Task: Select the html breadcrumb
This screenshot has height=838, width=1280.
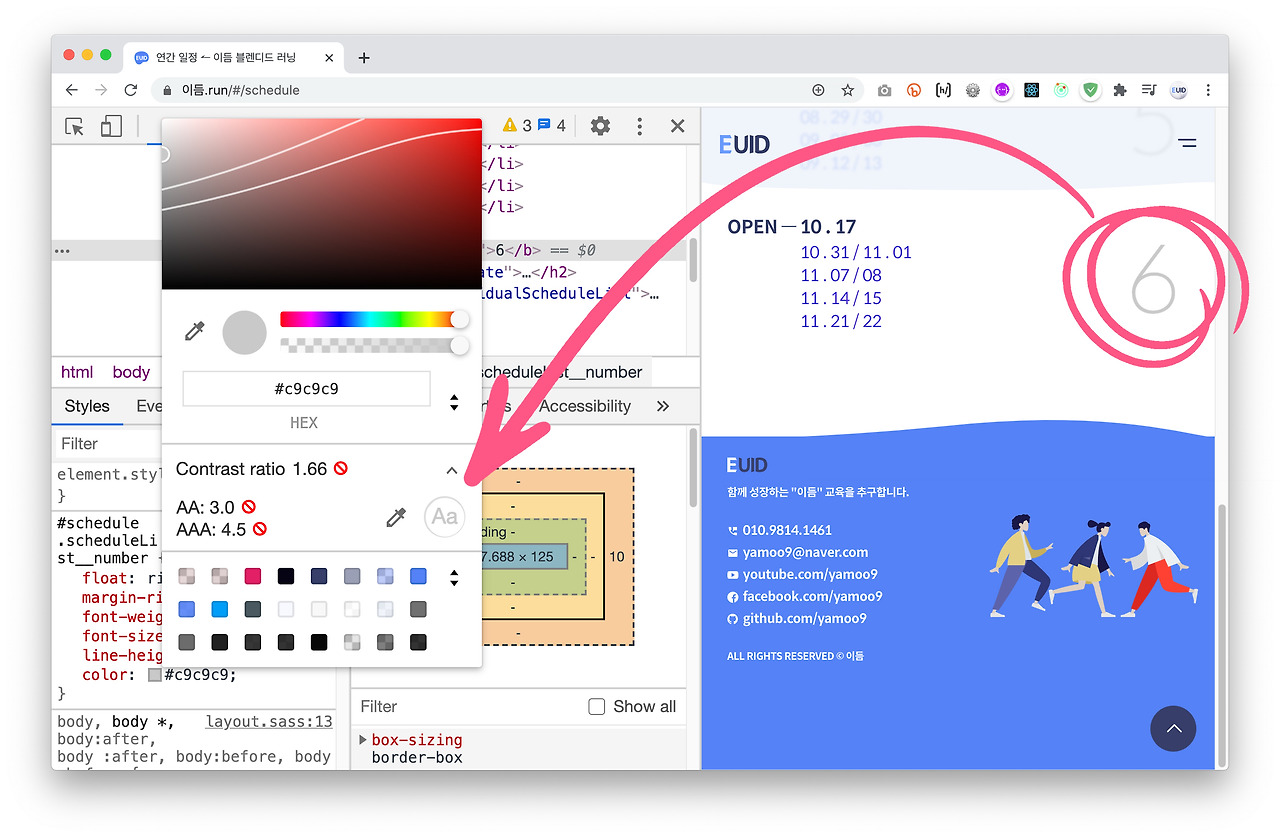Action: pyautogui.click(x=77, y=372)
